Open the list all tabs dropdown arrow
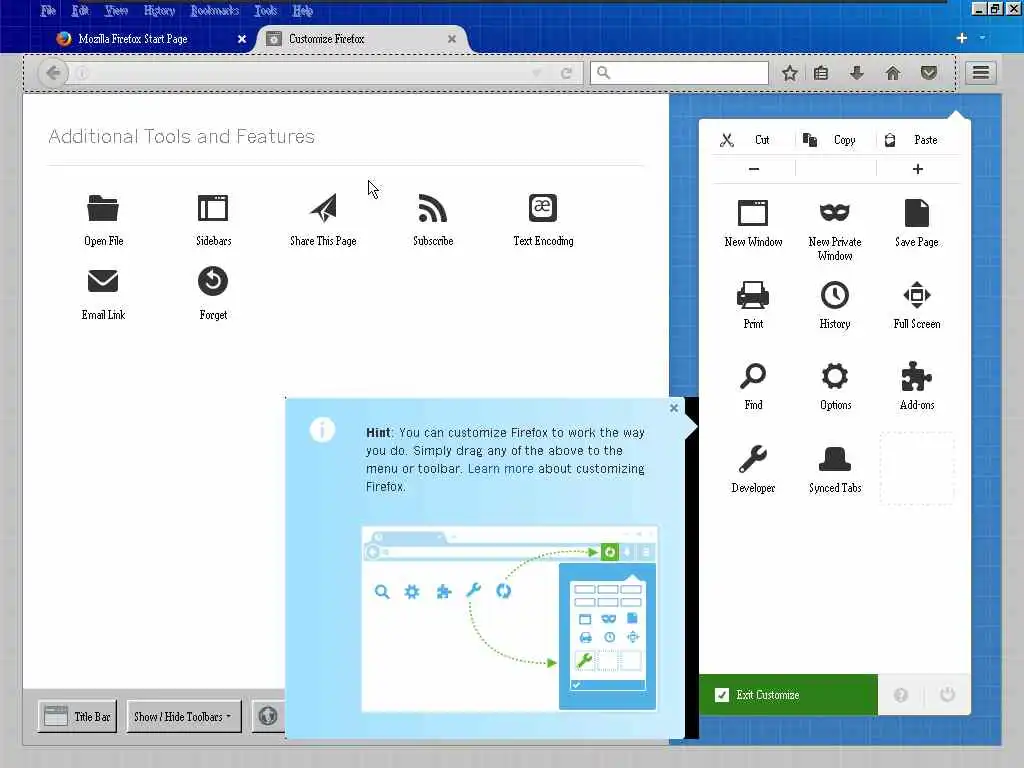The width and height of the screenshot is (1024, 768). (982, 38)
